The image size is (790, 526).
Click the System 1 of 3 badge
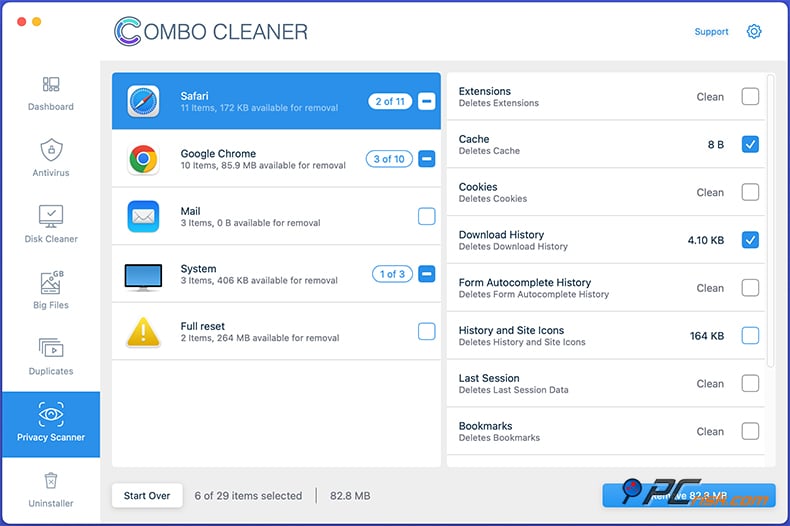[392, 274]
